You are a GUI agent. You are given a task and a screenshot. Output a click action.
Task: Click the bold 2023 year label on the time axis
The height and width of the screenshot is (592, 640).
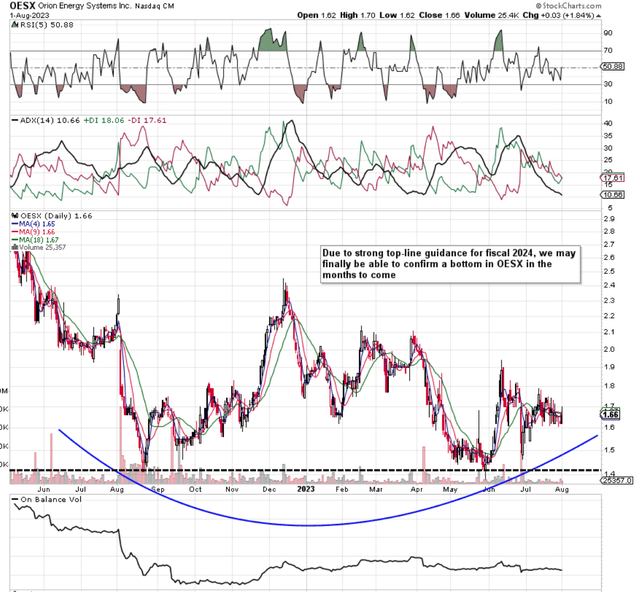(306, 489)
